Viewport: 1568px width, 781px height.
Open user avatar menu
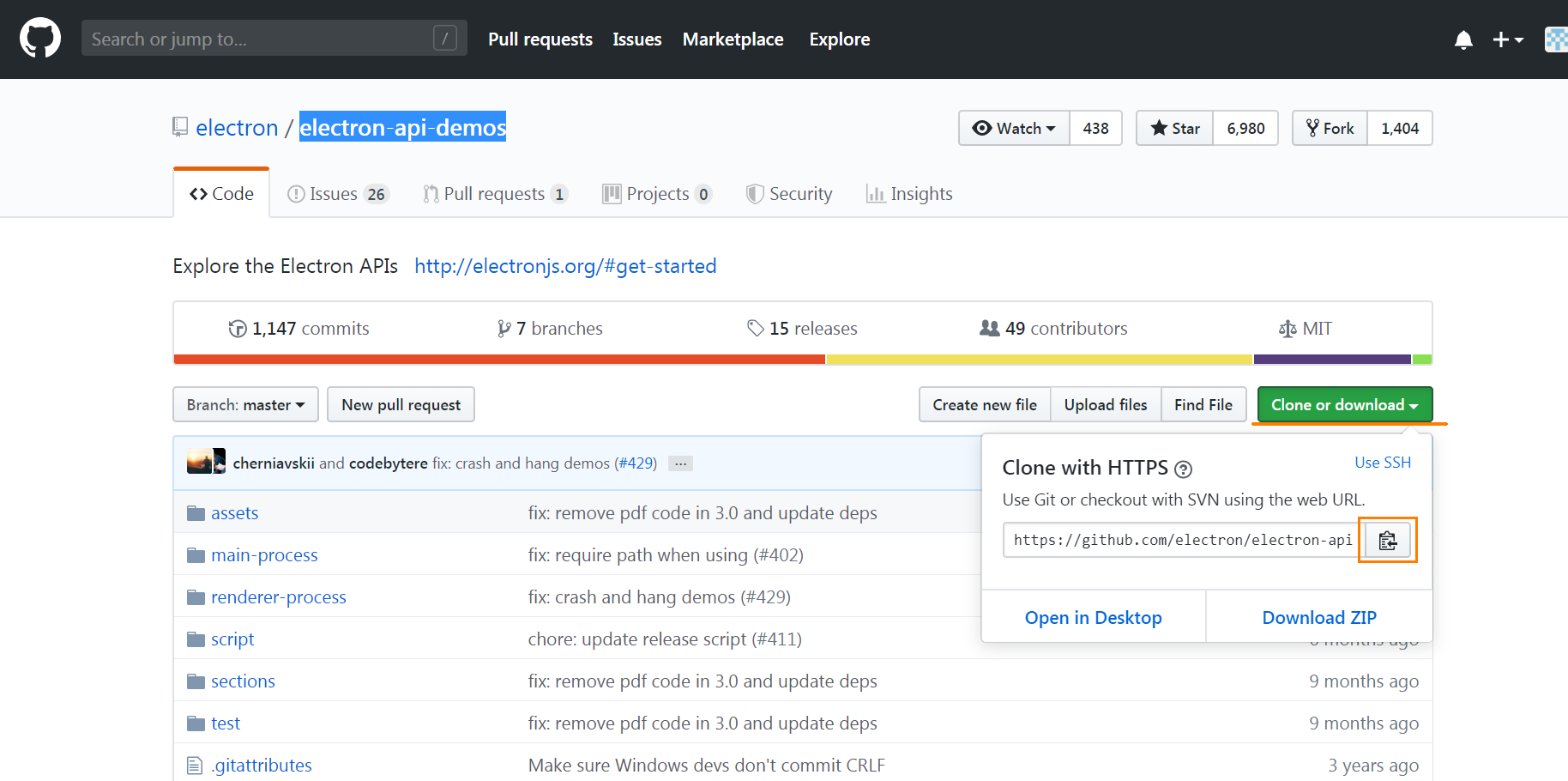(x=1556, y=39)
